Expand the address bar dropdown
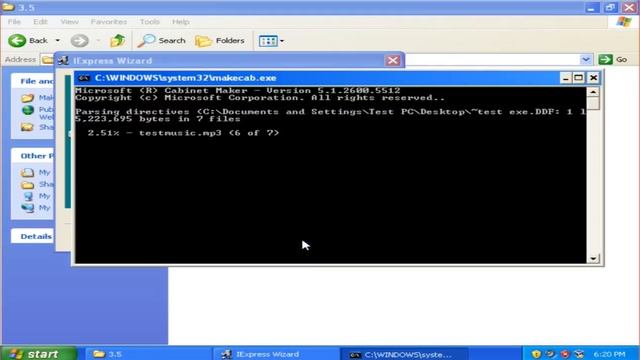 pyautogui.click(x=586, y=60)
